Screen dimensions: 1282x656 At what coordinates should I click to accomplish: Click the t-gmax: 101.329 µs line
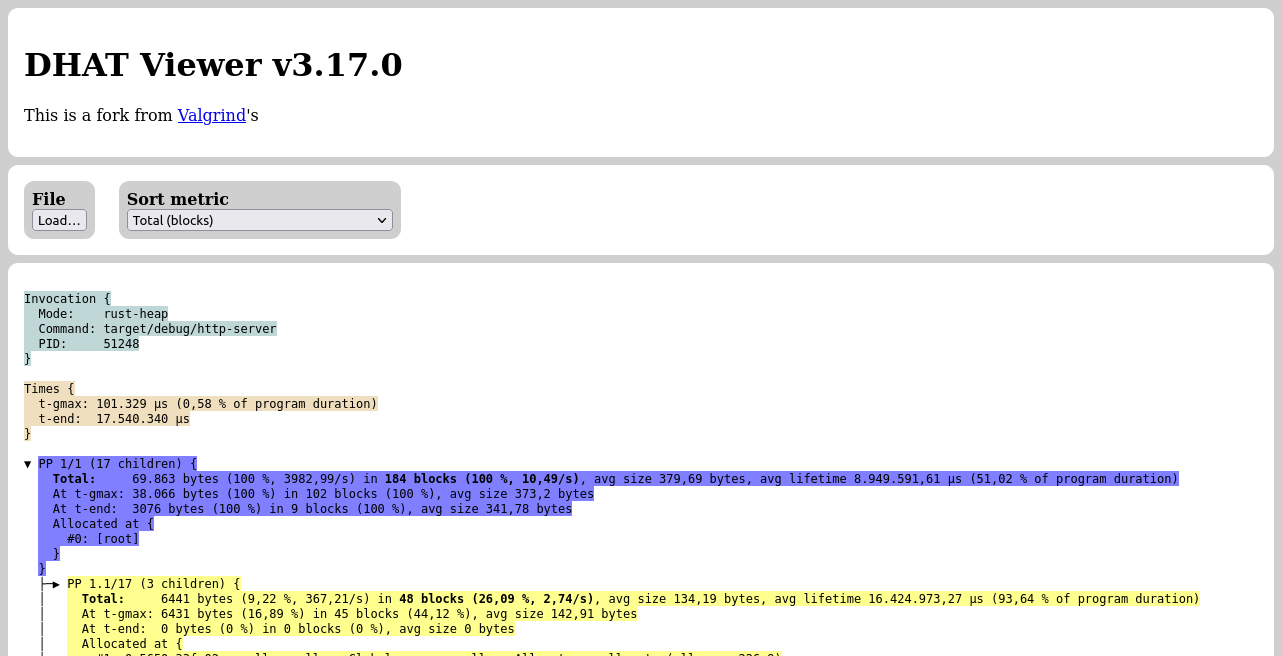pos(201,404)
